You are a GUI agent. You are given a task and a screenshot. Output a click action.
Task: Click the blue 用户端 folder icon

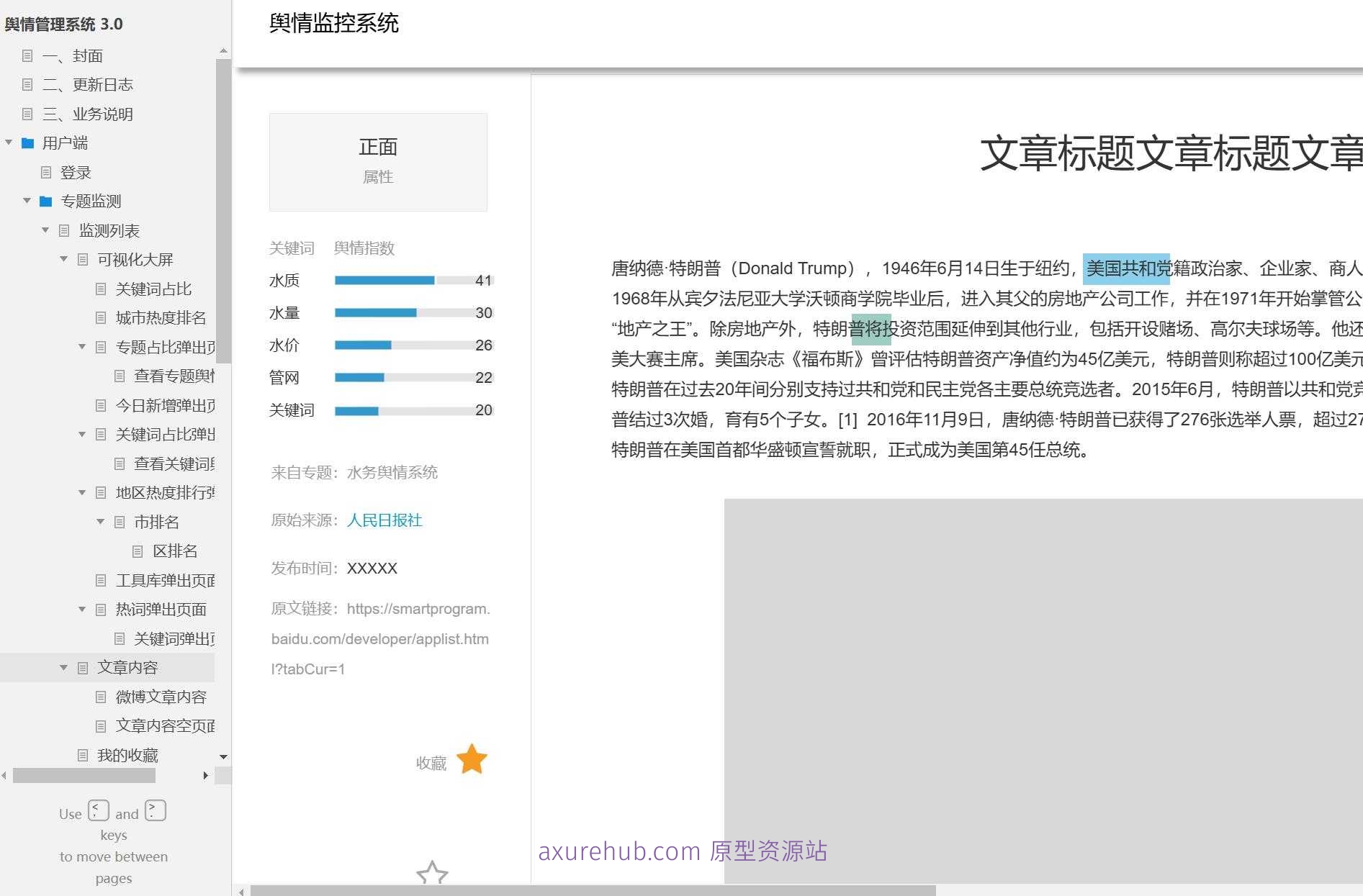tap(28, 143)
